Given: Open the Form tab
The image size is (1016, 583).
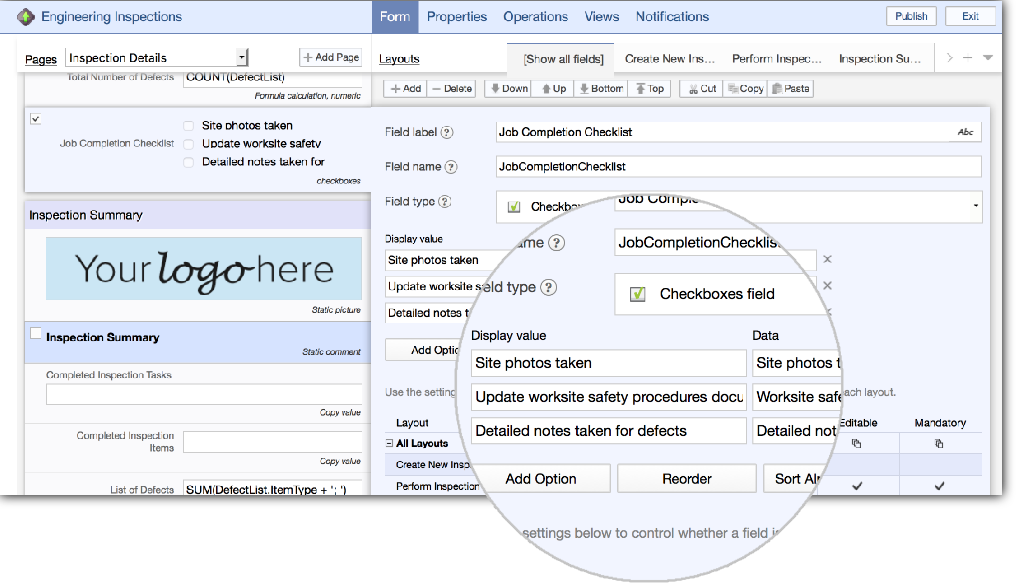Looking at the screenshot, I should tap(395, 17).
